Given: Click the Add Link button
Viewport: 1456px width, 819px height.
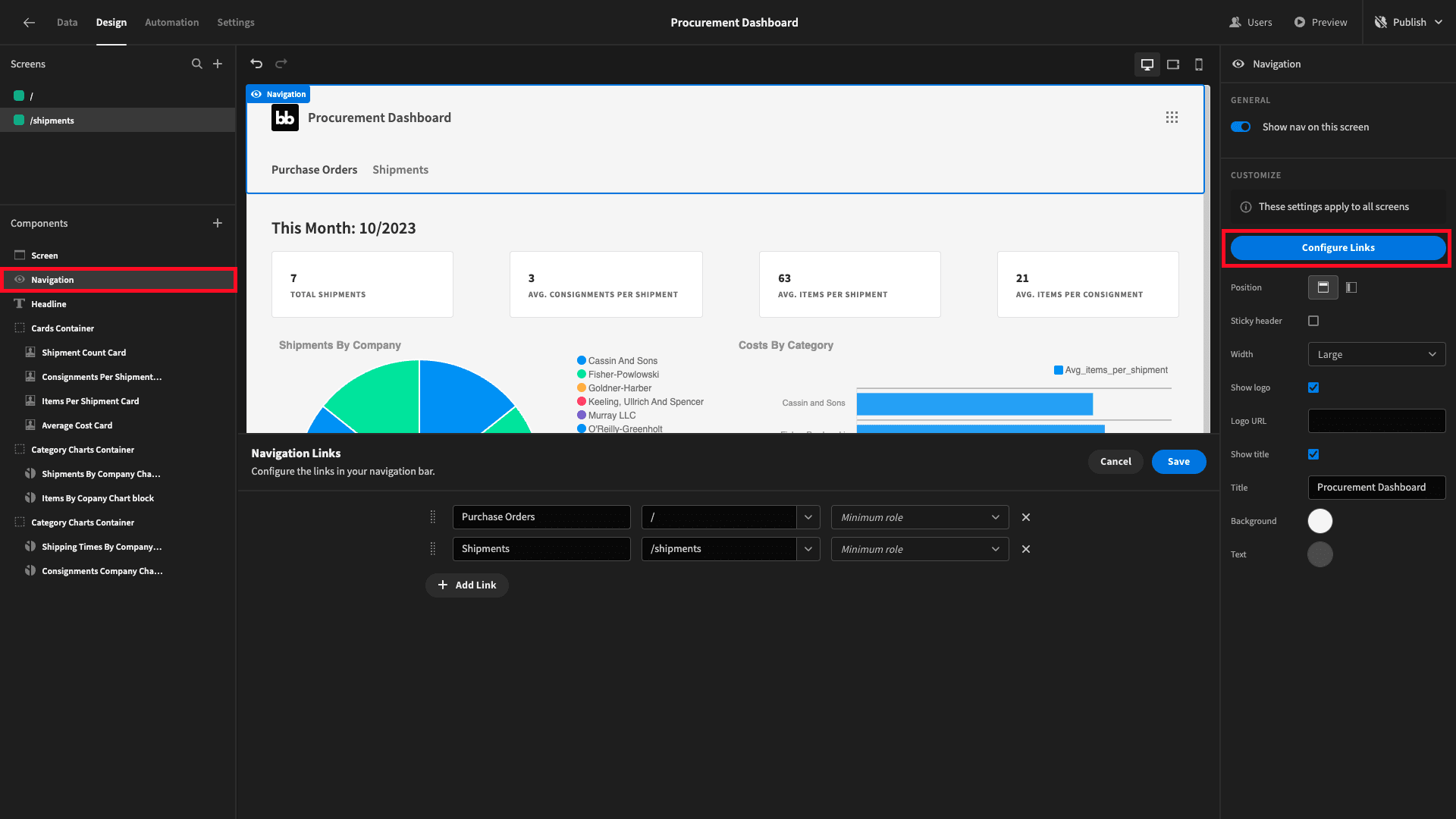Looking at the screenshot, I should (x=467, y=585).
